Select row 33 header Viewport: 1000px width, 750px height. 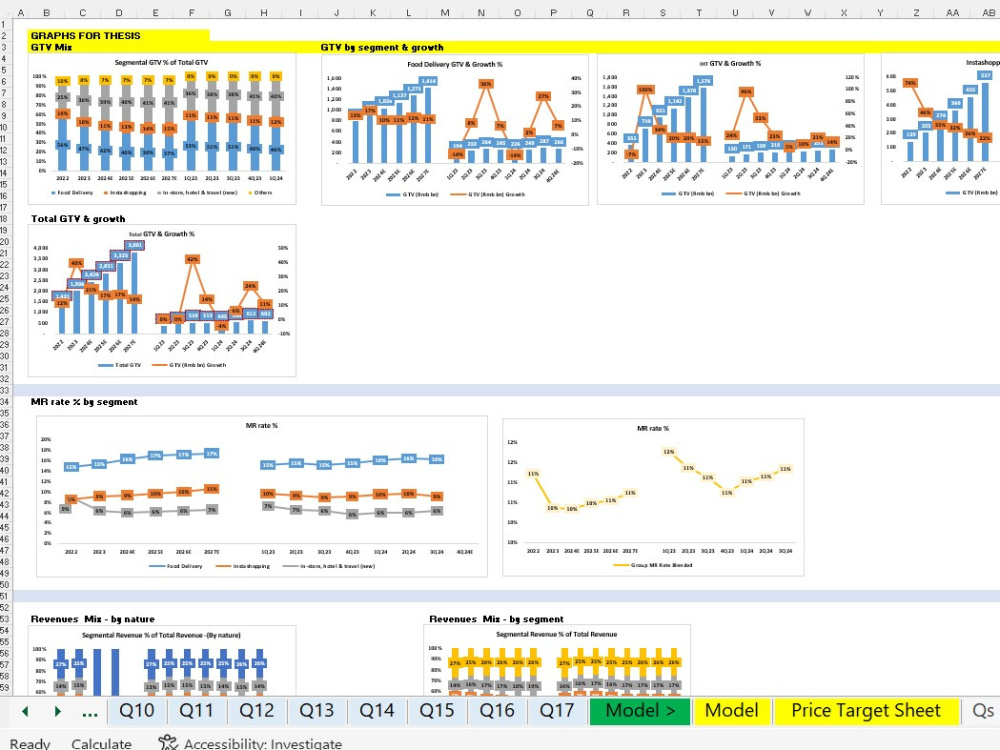click(5, 390)
